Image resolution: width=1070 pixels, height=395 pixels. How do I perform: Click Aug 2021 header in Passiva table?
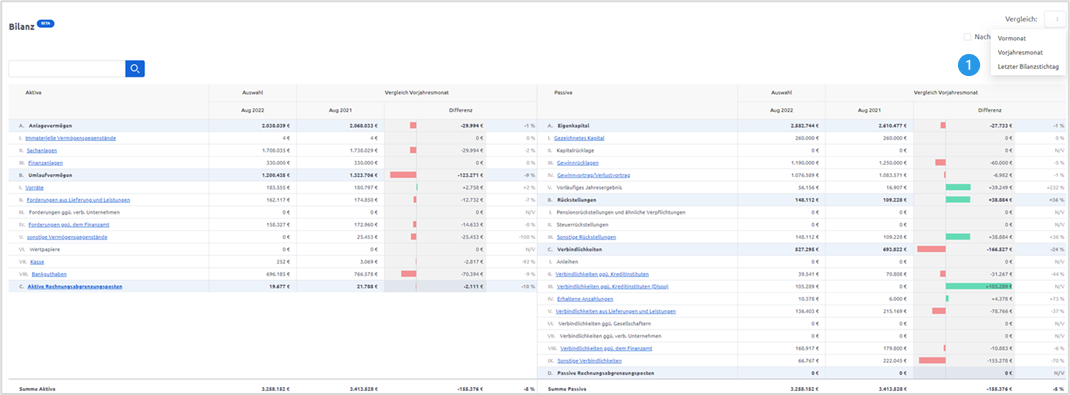[869, 110]
